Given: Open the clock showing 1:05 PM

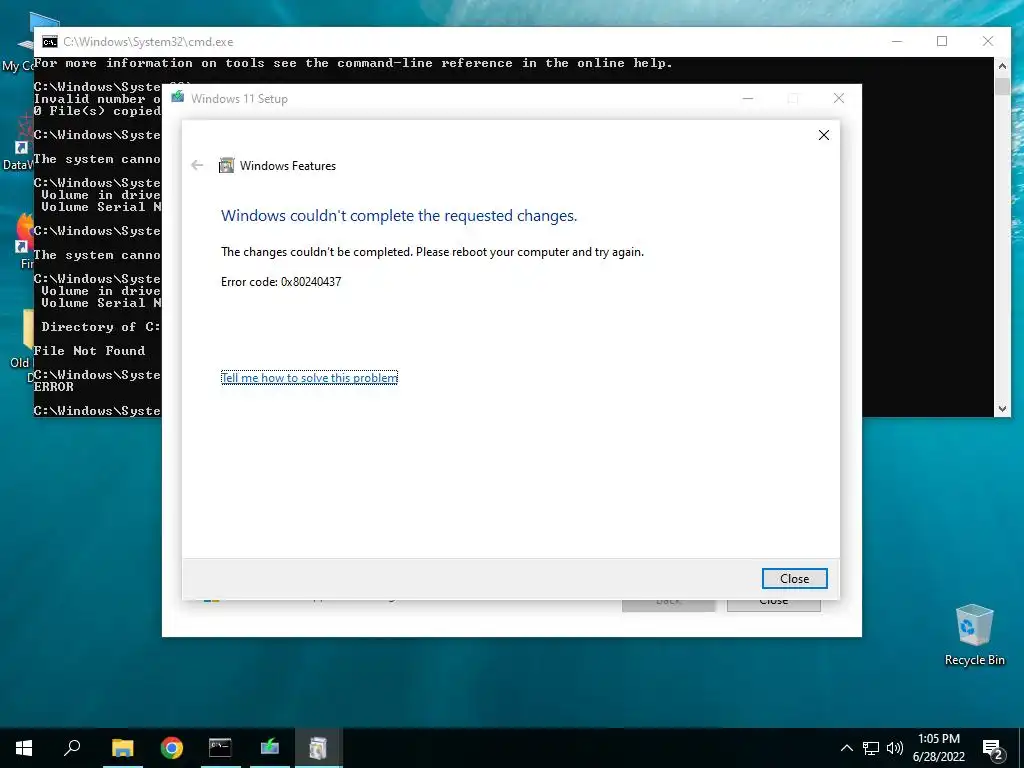Looking at the screenshot, I should coord(938,748).
